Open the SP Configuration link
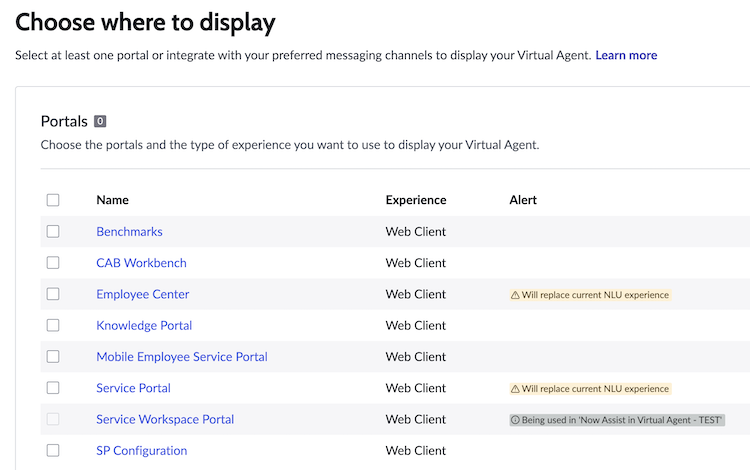 coord(142,451)
